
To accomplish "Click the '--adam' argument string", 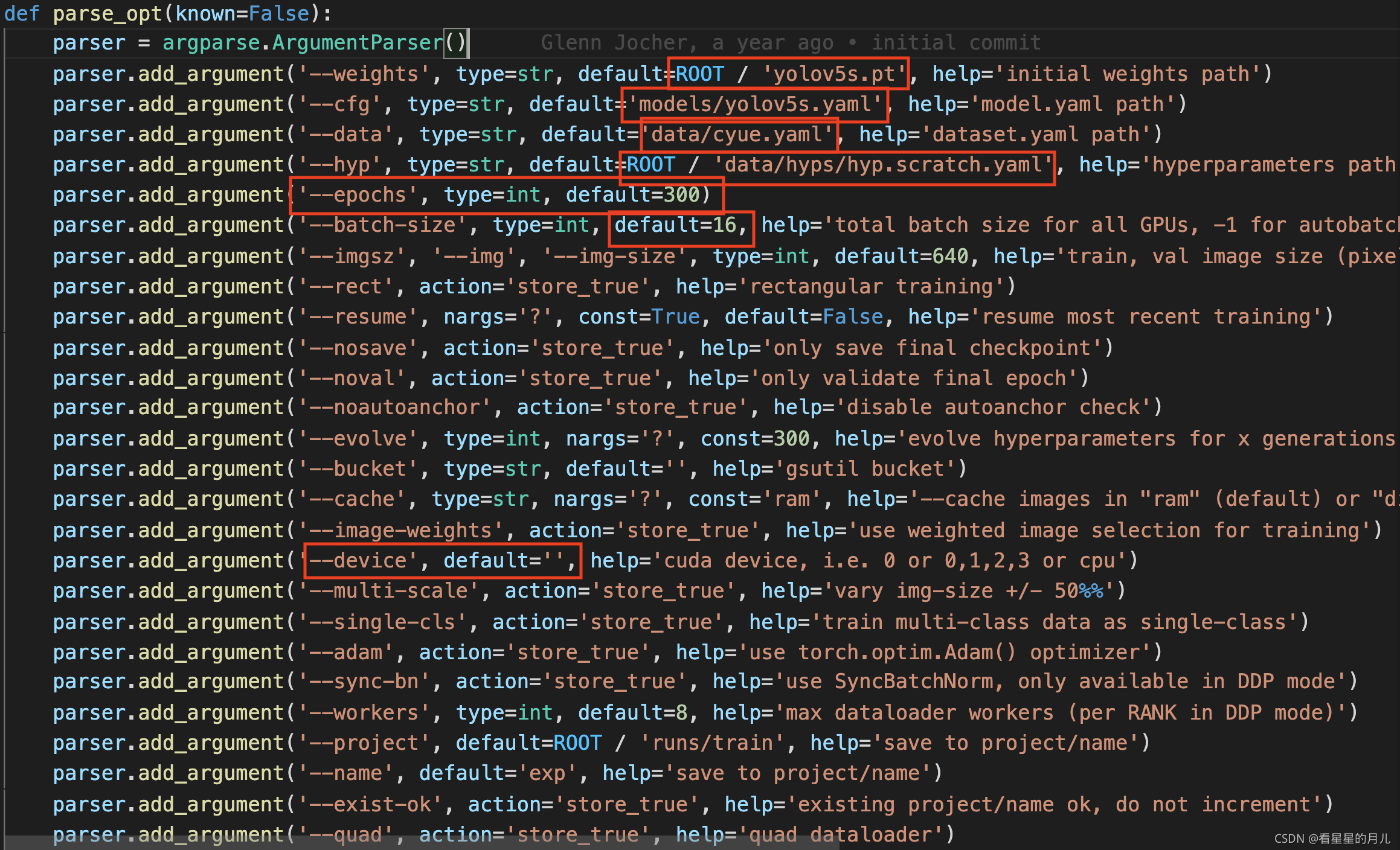I will (346, 653).
